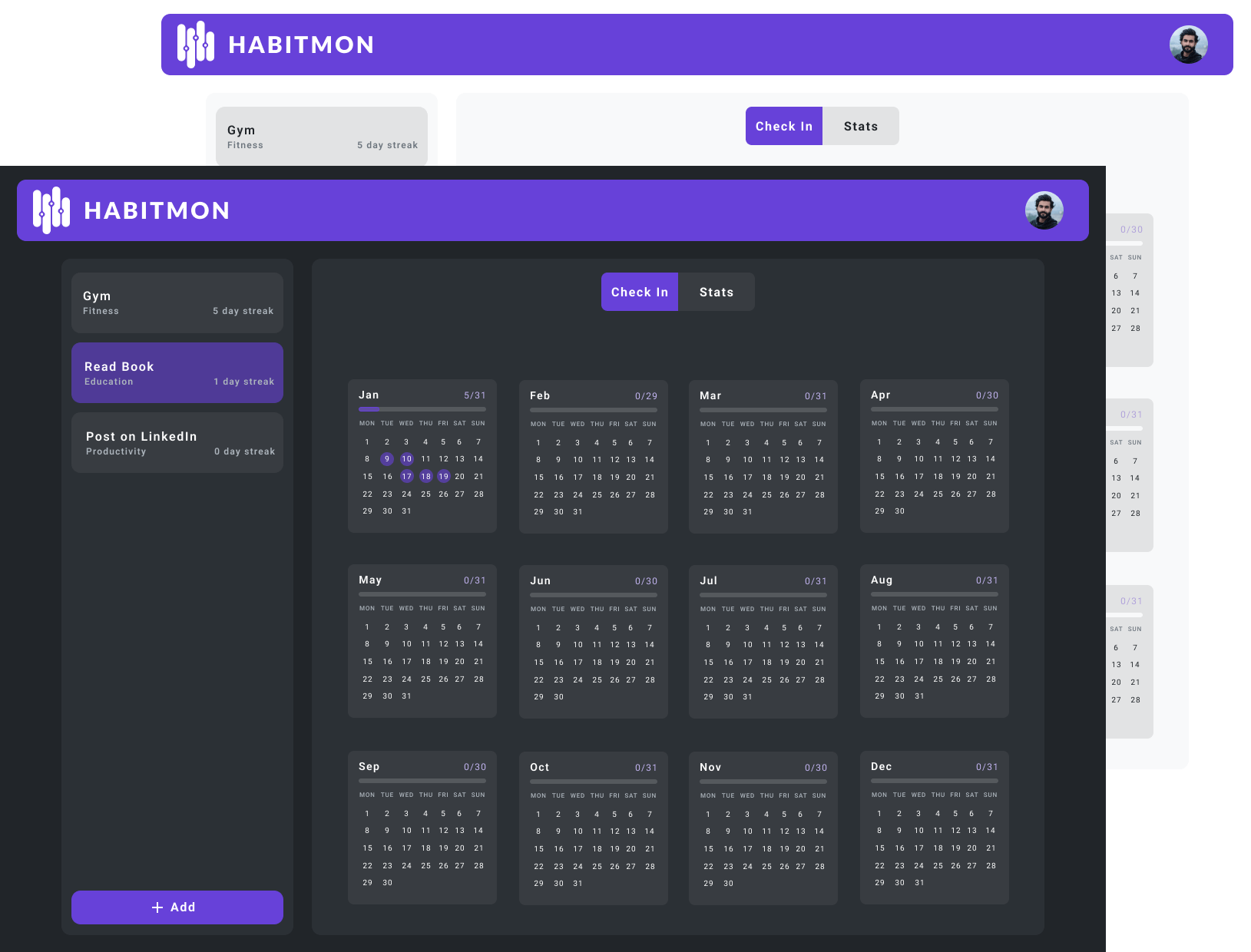Viewport: 1251px width, 952px height.
Task: Open the profile avatar menu
Action: 1044,210
